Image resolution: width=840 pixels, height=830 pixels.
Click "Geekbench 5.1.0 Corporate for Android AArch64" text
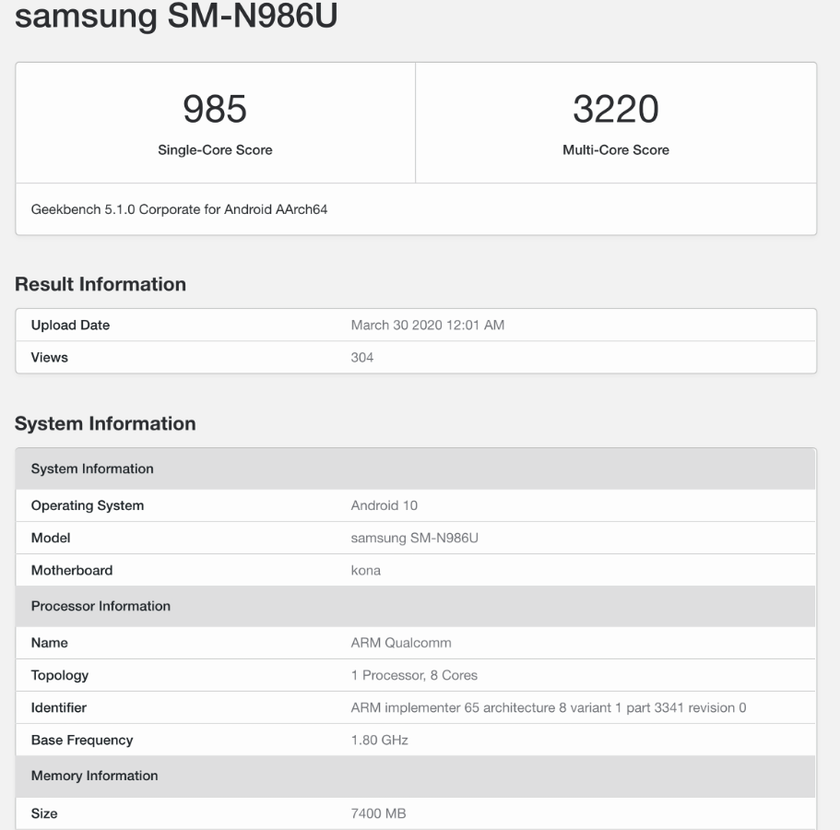click(x=179, y=210)
